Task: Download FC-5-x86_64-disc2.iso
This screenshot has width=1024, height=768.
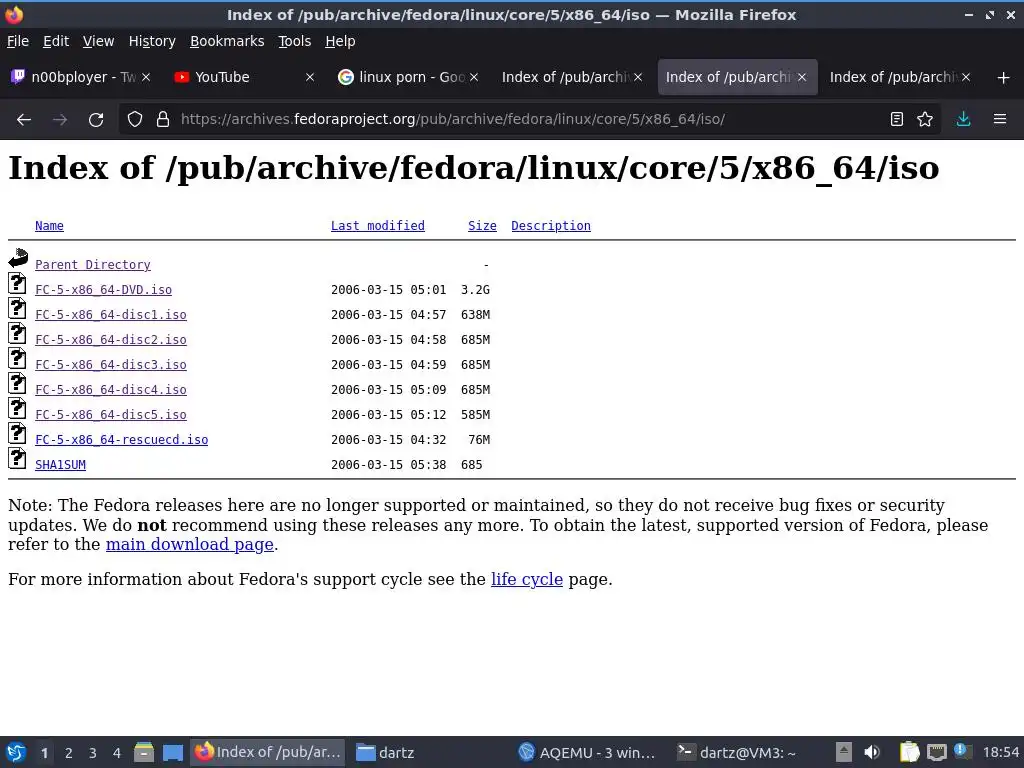Action: point(110,340)
